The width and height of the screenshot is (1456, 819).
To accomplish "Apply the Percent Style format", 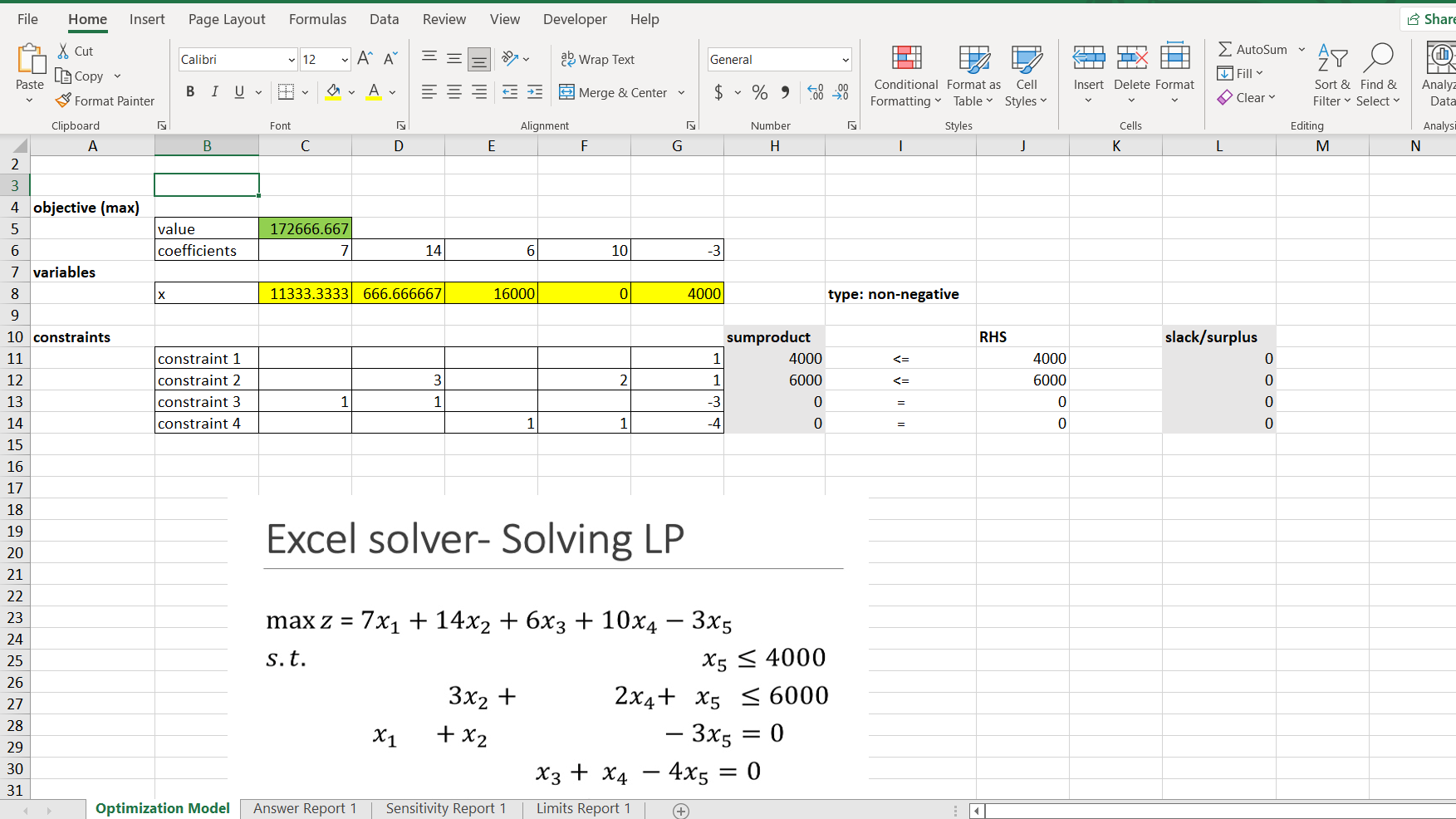I will 759,92.
